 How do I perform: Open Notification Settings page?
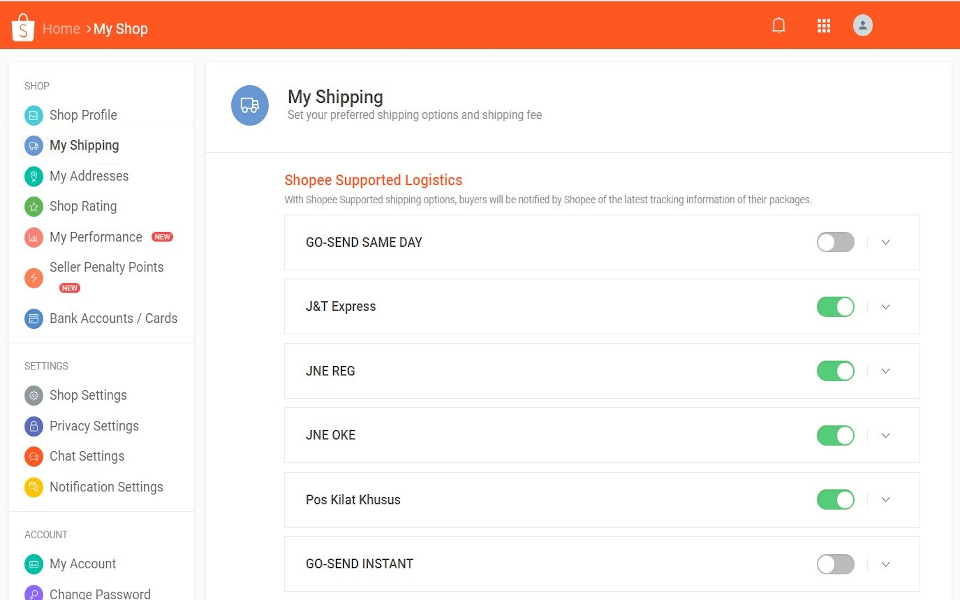107,487
